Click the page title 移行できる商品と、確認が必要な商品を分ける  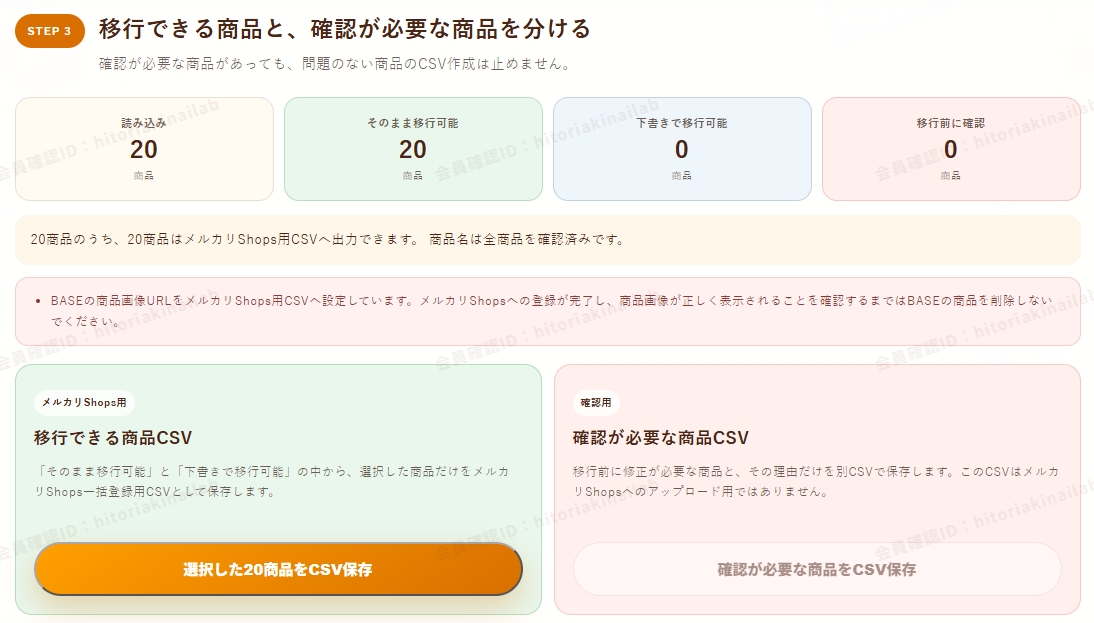click(345, 29)
